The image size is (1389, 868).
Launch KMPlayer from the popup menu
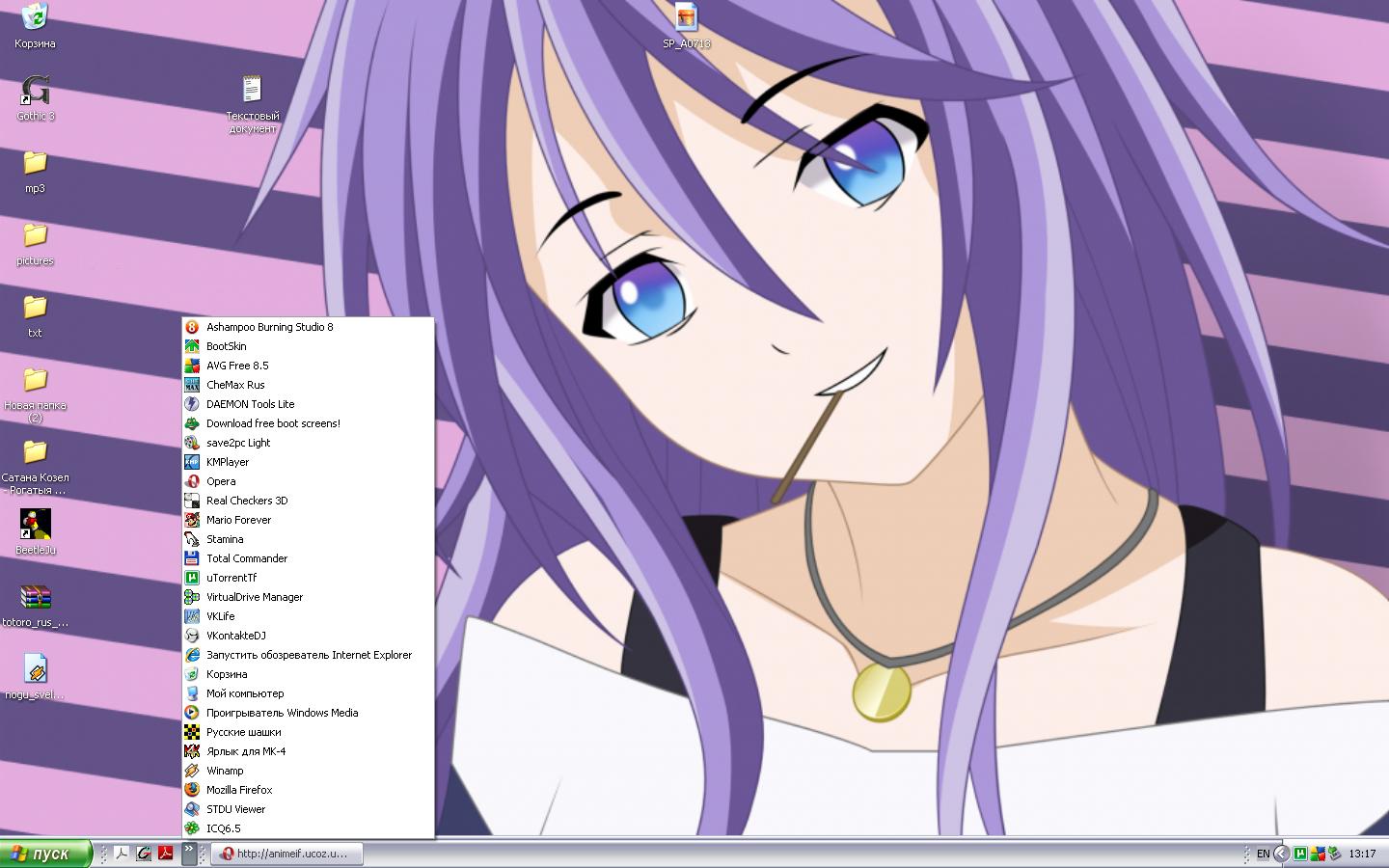228,462
